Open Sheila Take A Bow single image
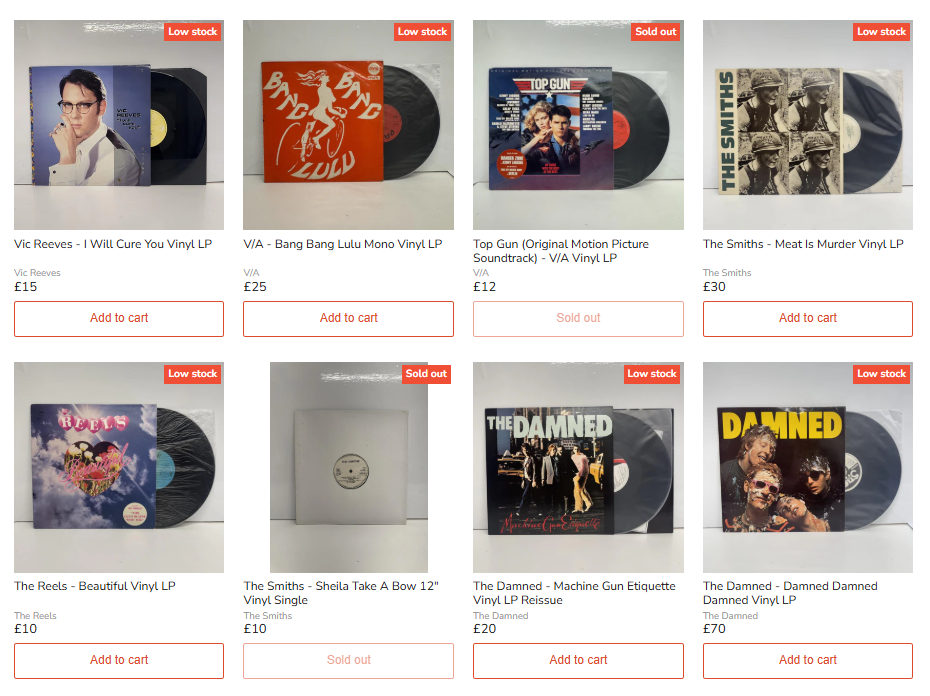The height and width of the screenshot is (696, 930). [348, 467]
